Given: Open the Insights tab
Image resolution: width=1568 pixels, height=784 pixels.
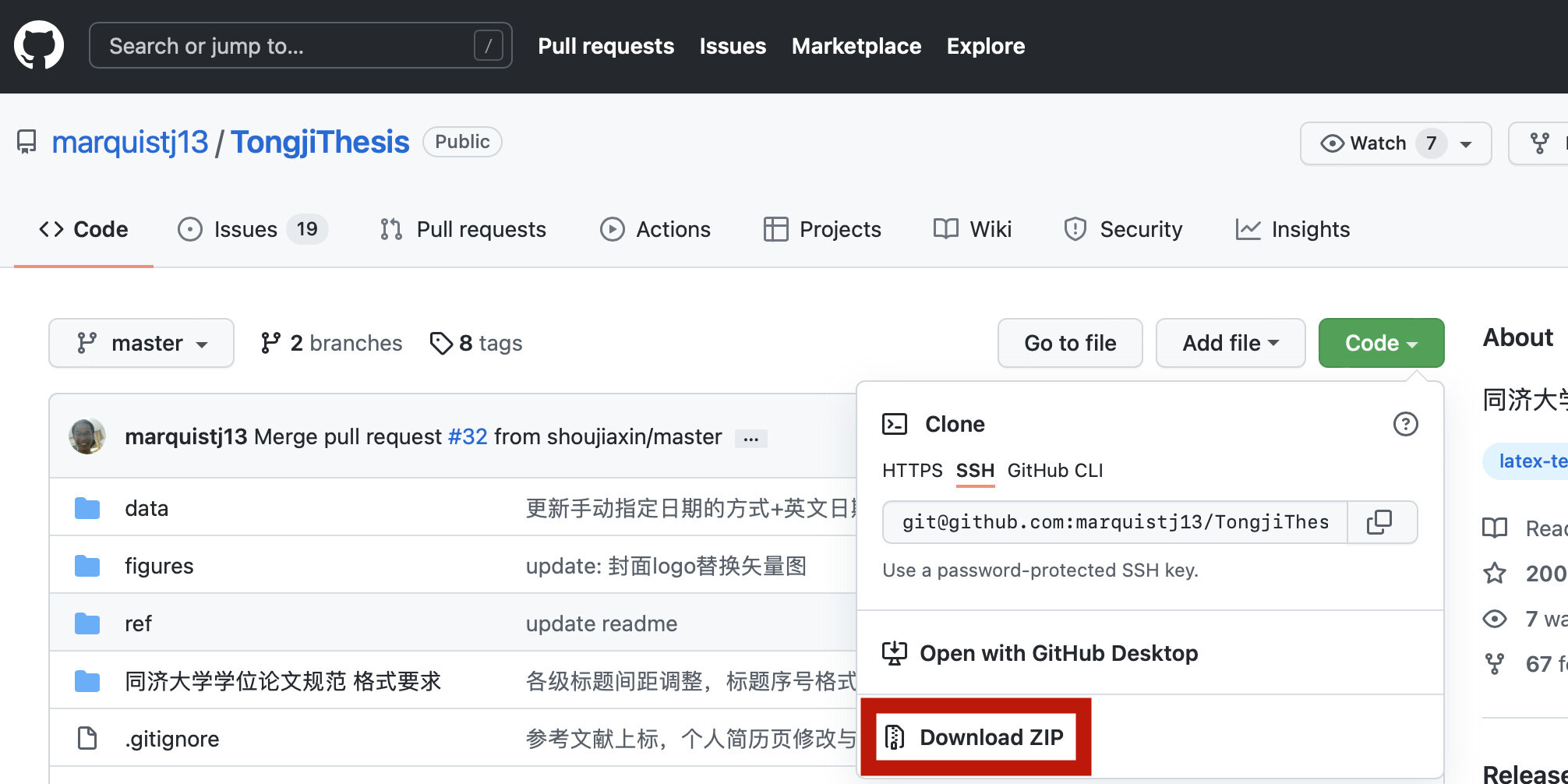Looking at the screenshot, I should click(1293, 229).
